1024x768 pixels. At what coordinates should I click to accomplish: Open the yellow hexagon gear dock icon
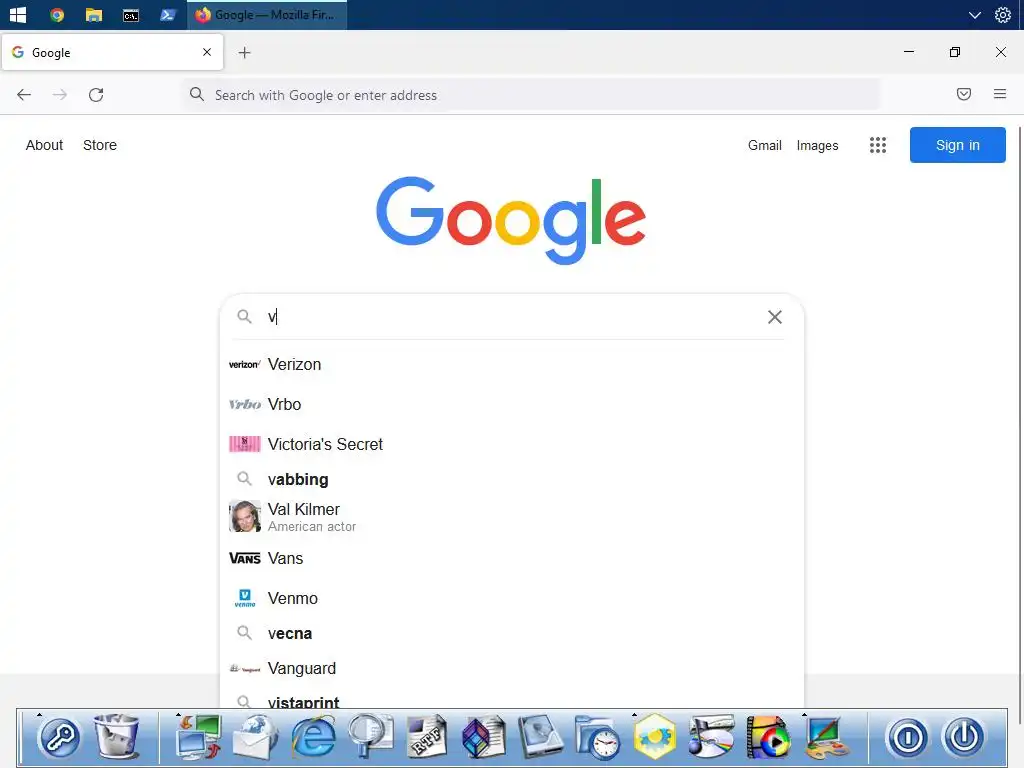[x=654, y=737]
